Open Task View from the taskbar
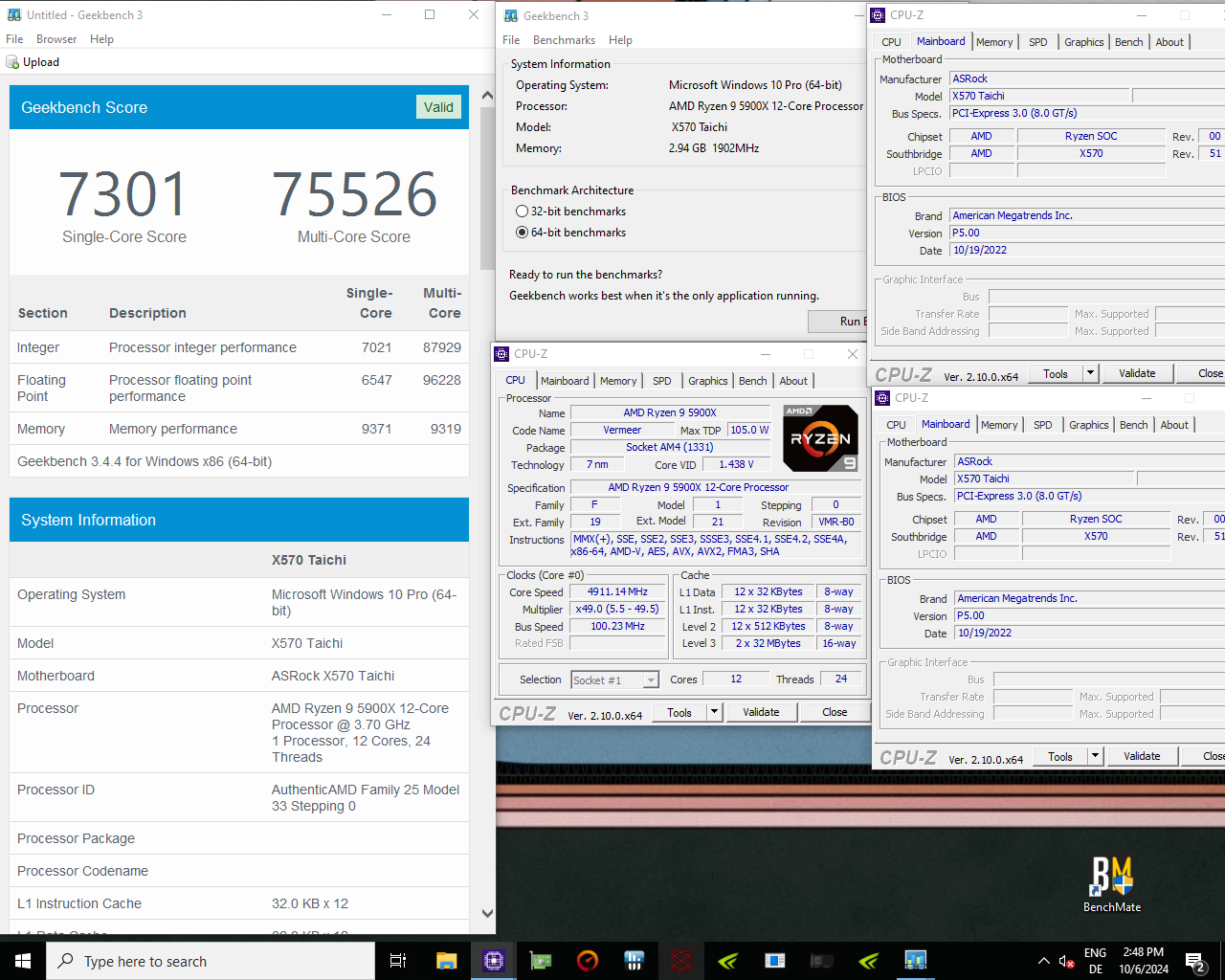The width and height of the screenshot is (1225, 980). pos(398,961)
